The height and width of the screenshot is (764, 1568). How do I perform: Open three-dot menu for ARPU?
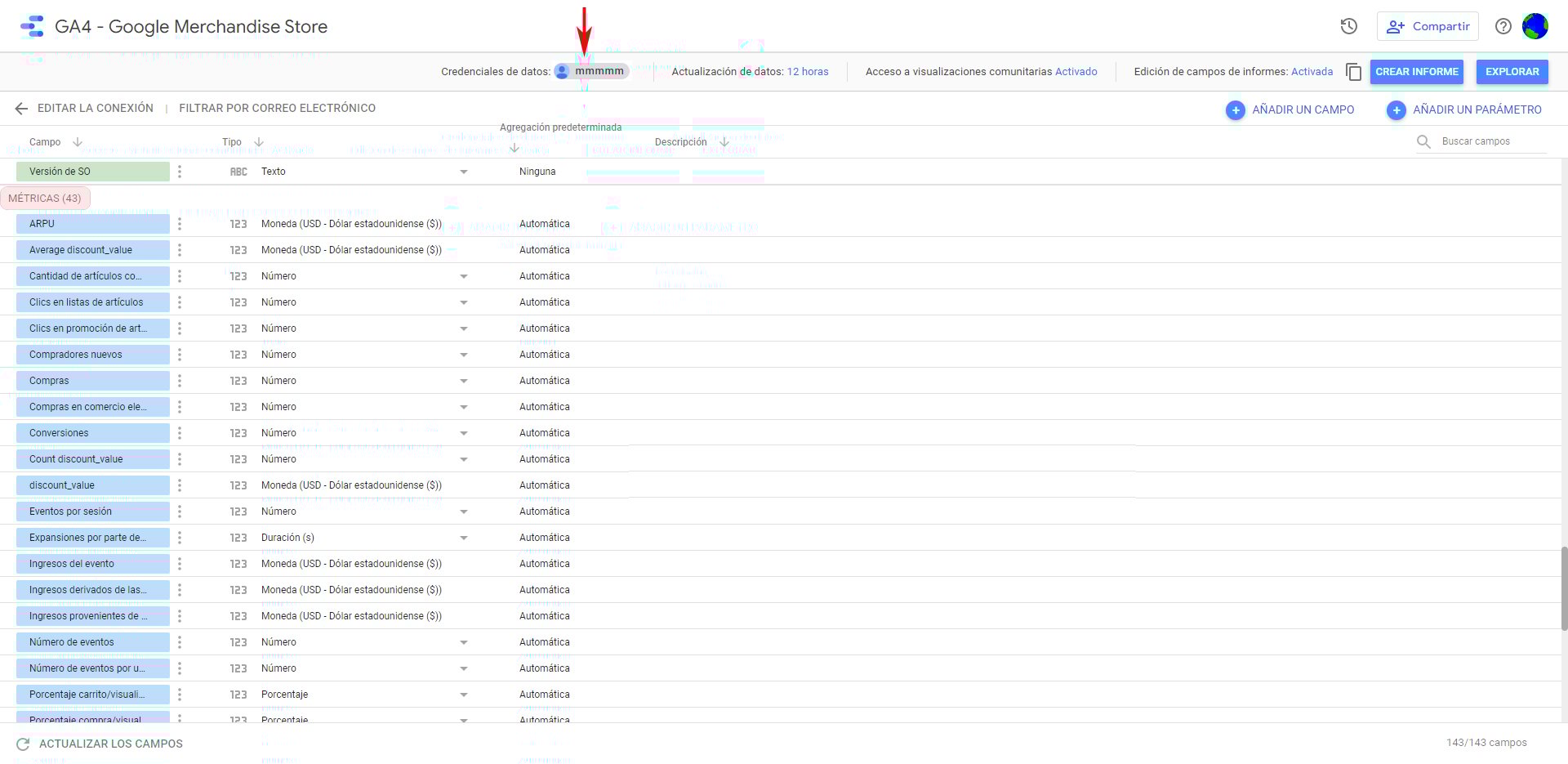click(x=180, y=224)
